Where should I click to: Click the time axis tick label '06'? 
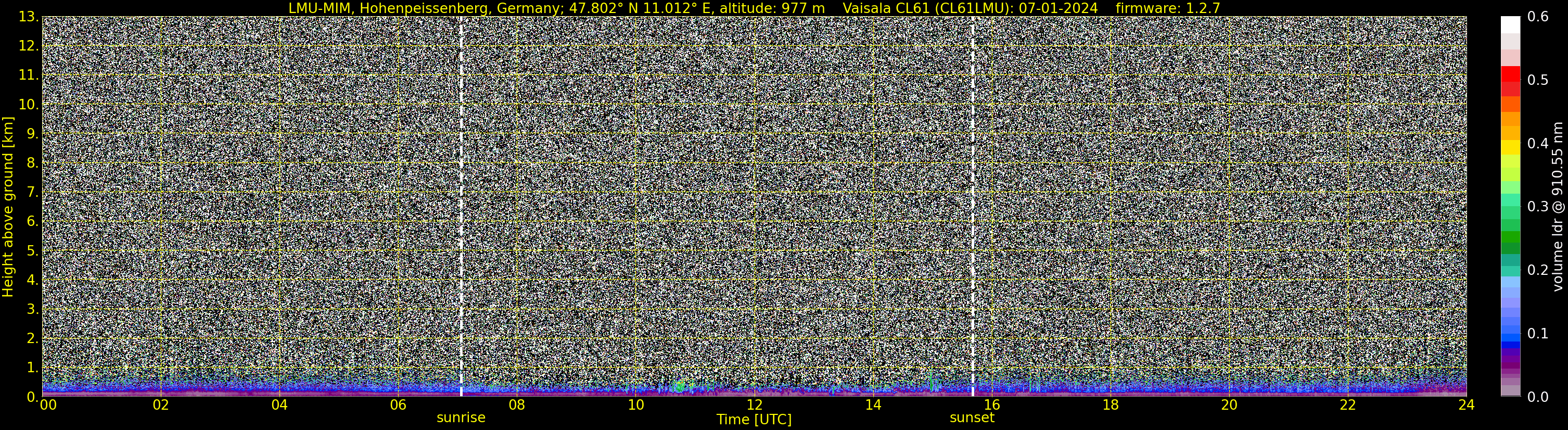398,405
